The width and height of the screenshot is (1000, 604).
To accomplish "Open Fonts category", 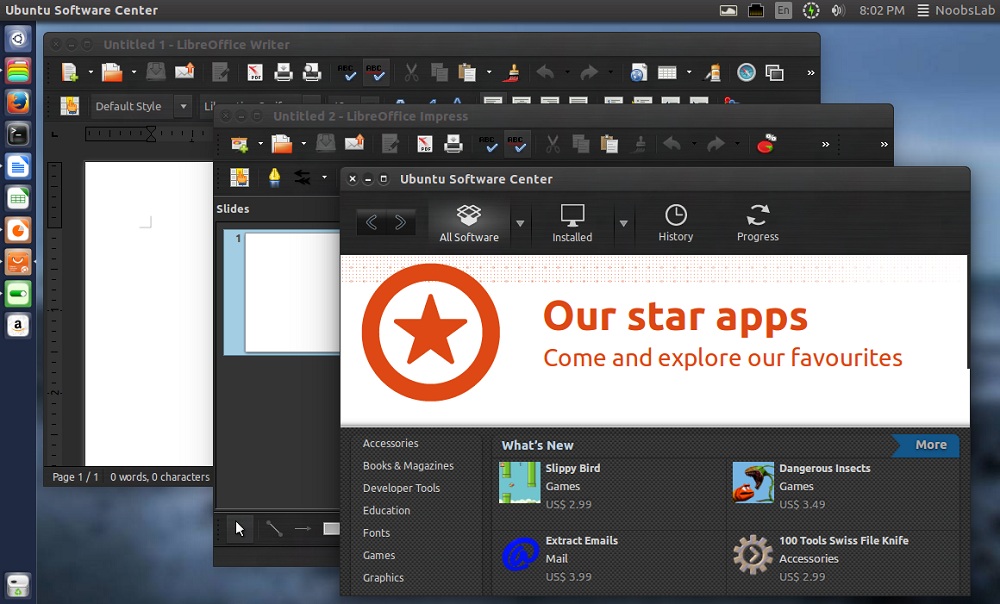I will pos(376,533).
